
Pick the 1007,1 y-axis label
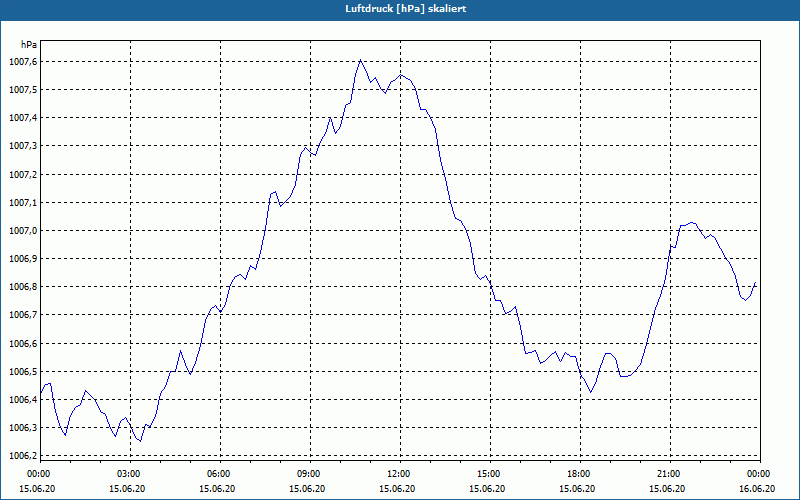tap(22, 203)
